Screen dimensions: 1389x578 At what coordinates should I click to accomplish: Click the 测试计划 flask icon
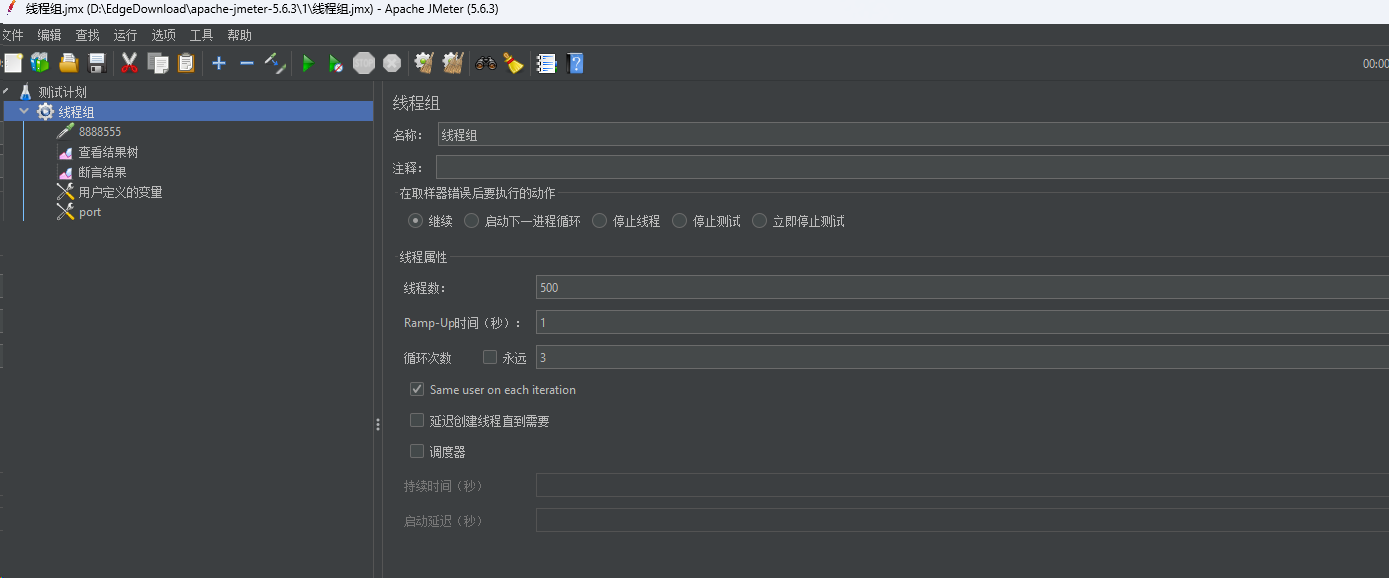[x=25, y=92]
